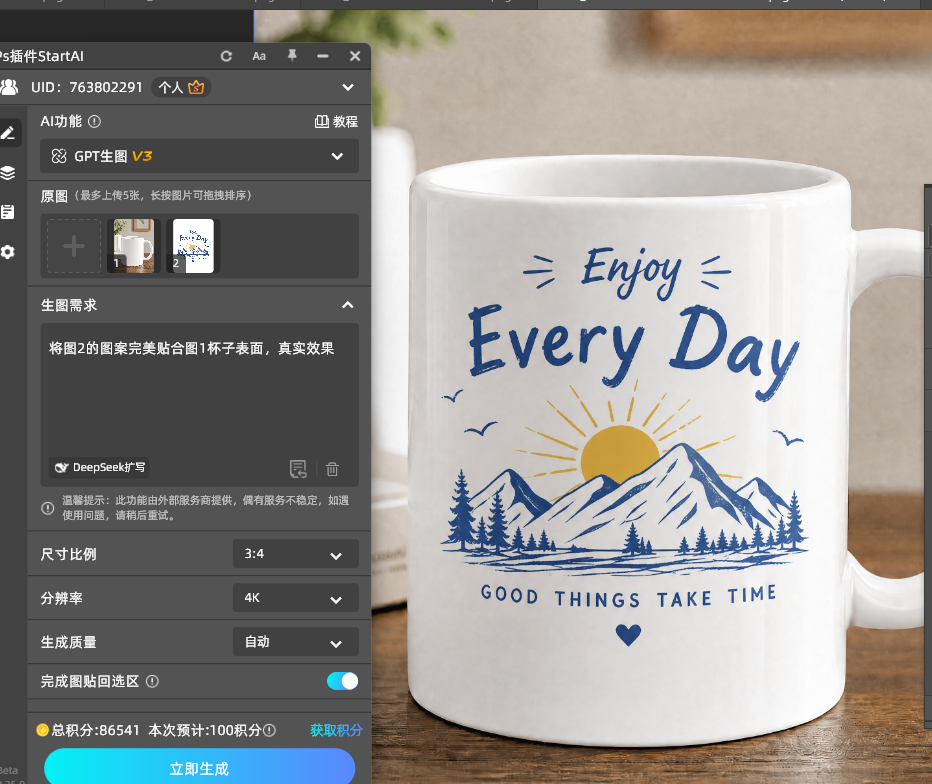
Task: Open the settings gear sidebar icon
Action: pos(8,252)
